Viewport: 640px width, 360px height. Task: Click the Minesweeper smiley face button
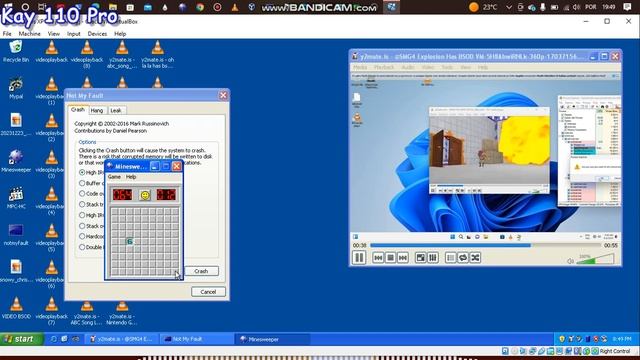tap(145, 195)
